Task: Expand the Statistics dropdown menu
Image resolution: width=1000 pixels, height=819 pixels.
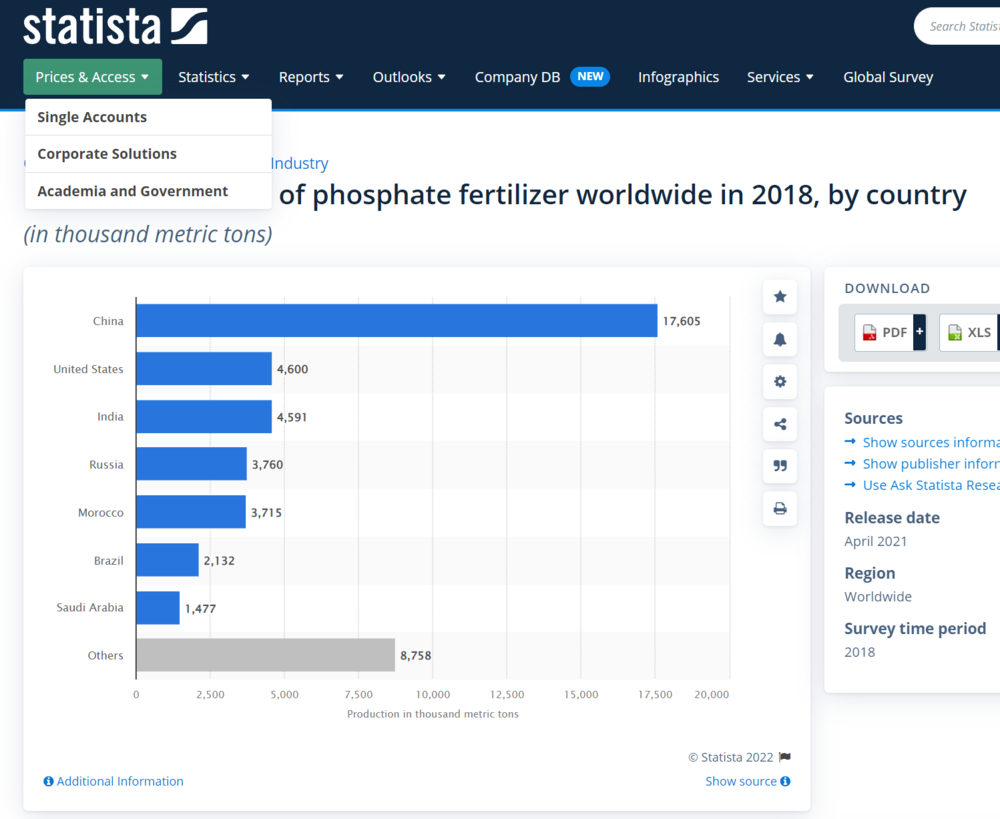Action: [213, 77]
